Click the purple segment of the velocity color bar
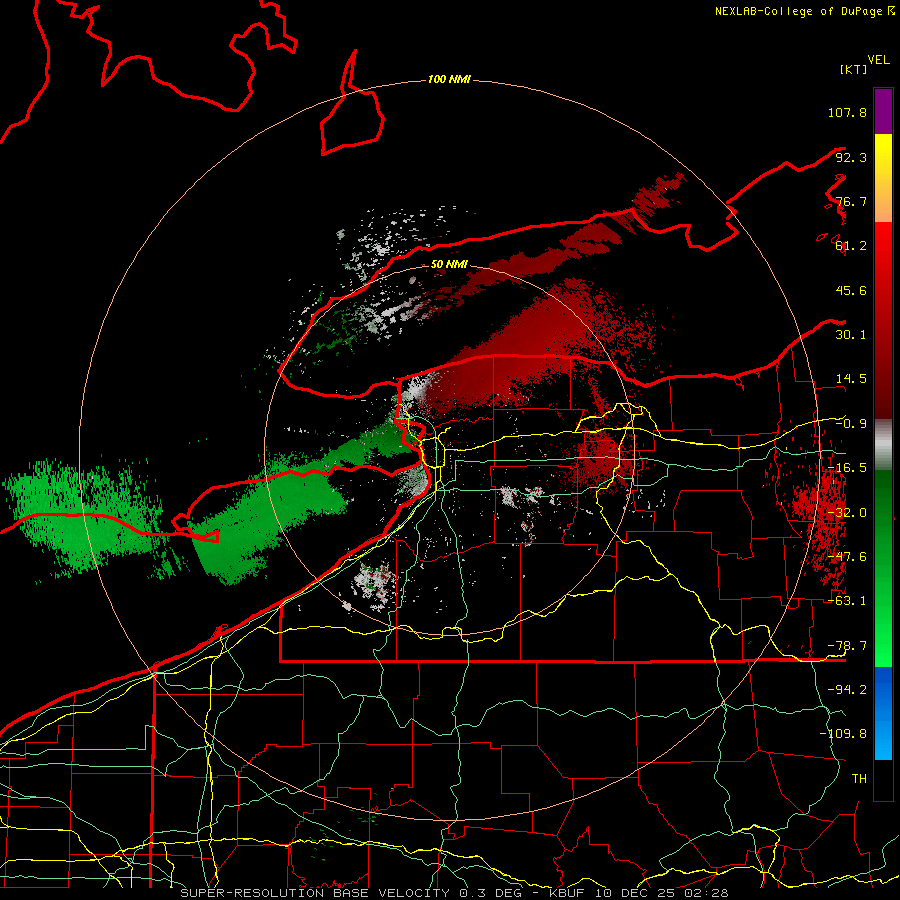 coord(883,111)
